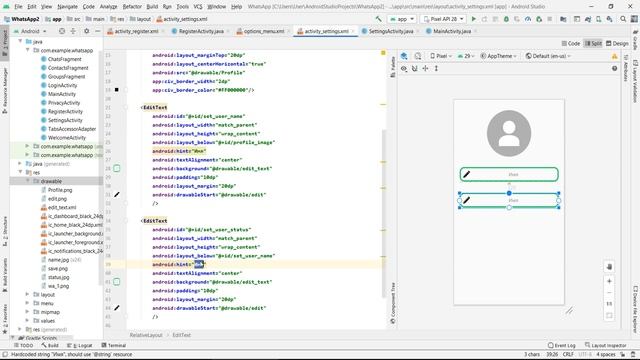Click expand-all icon in project panel header

(73, 31)
